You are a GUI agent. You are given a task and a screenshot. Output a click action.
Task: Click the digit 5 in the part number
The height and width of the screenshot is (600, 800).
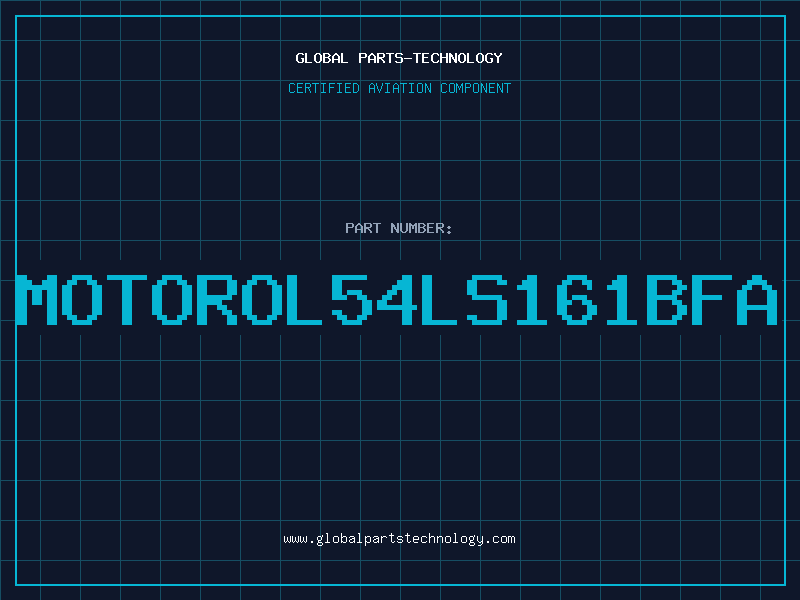click(x=352, y=300)
